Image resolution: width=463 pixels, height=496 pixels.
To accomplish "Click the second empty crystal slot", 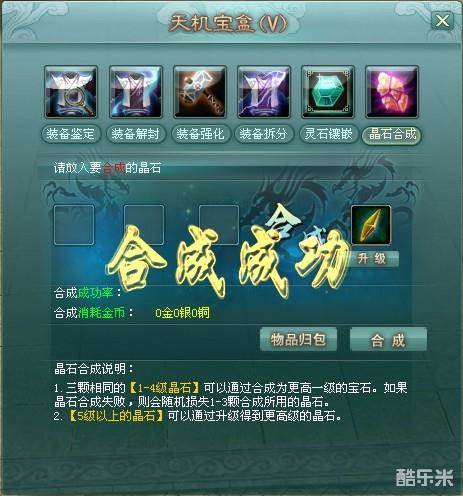I will click(x=144, y=225).
